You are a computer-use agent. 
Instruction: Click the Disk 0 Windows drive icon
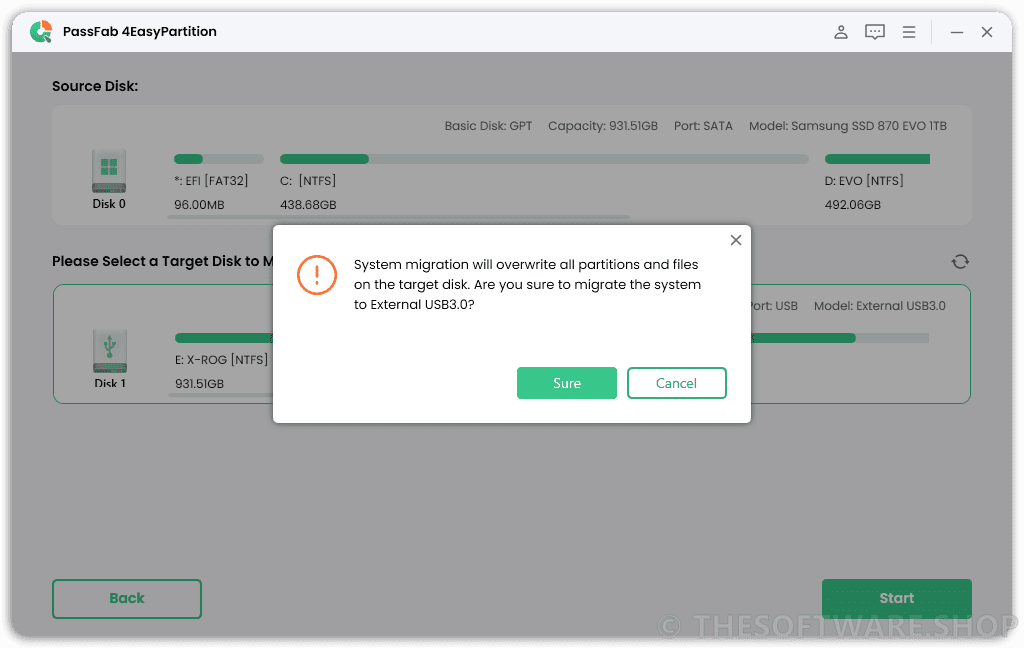pos(108,171)
